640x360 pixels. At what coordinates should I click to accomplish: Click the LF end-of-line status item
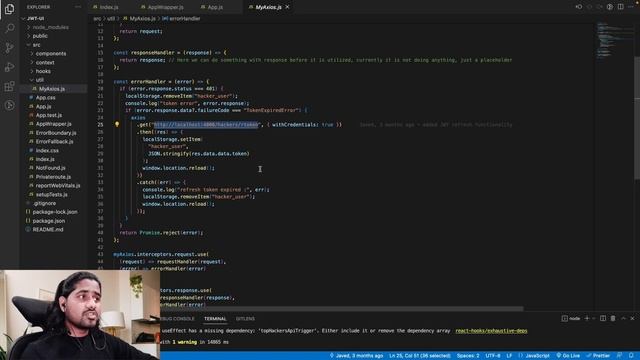tap(509, 356)
